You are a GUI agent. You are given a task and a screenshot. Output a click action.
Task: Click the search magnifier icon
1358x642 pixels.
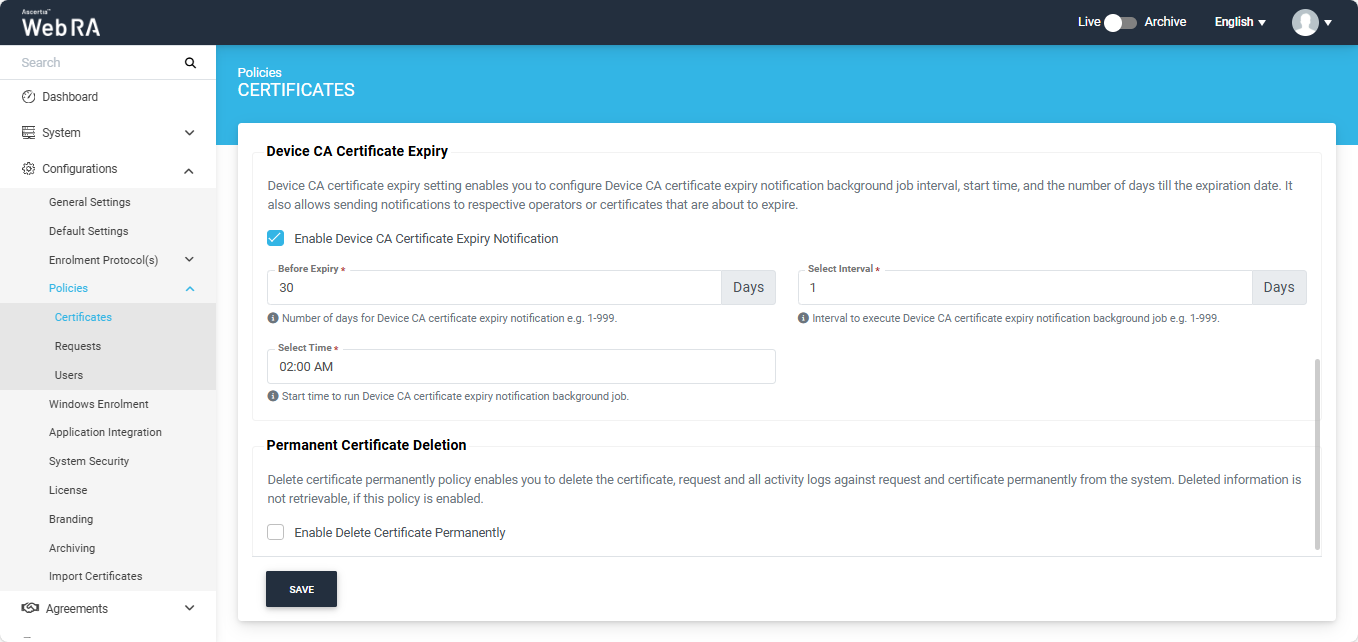(x=190, y=63)
